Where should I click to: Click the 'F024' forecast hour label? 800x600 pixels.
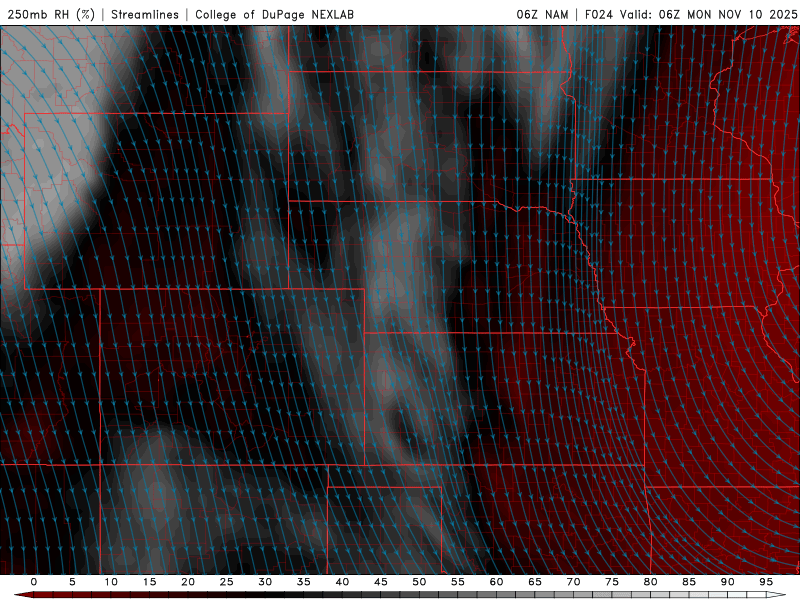pos(598,14)
